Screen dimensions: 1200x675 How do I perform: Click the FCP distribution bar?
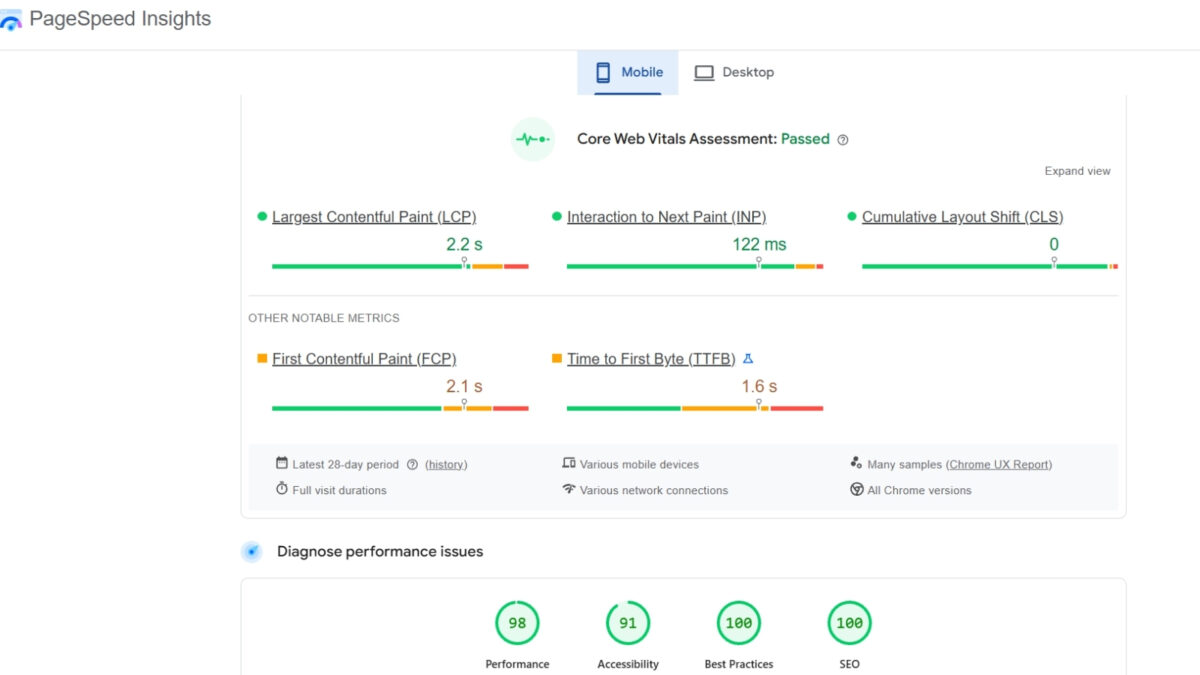click(400, 408)
